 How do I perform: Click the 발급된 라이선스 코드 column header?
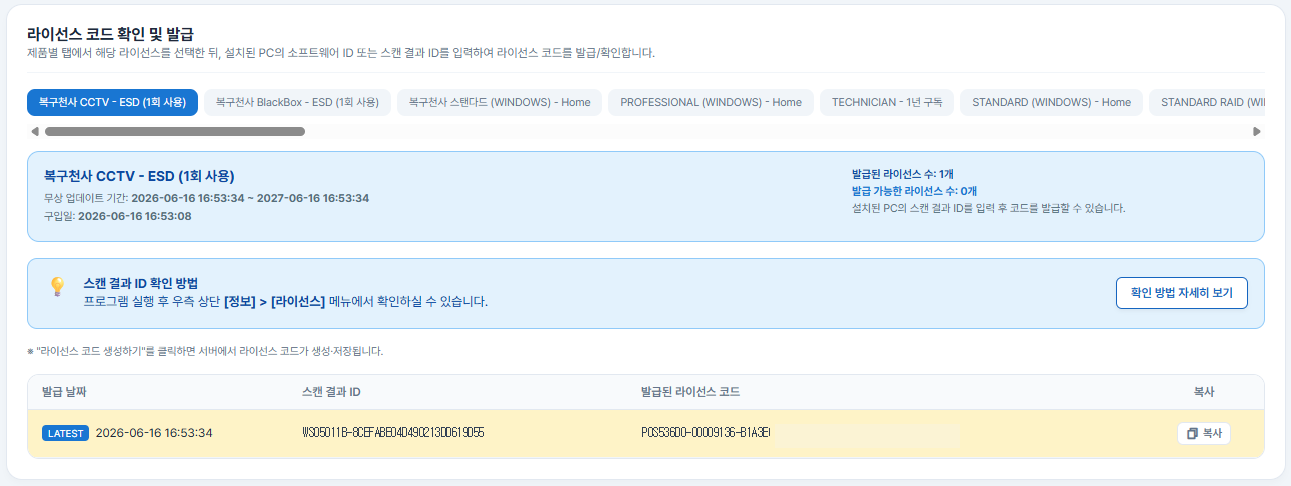690,391
